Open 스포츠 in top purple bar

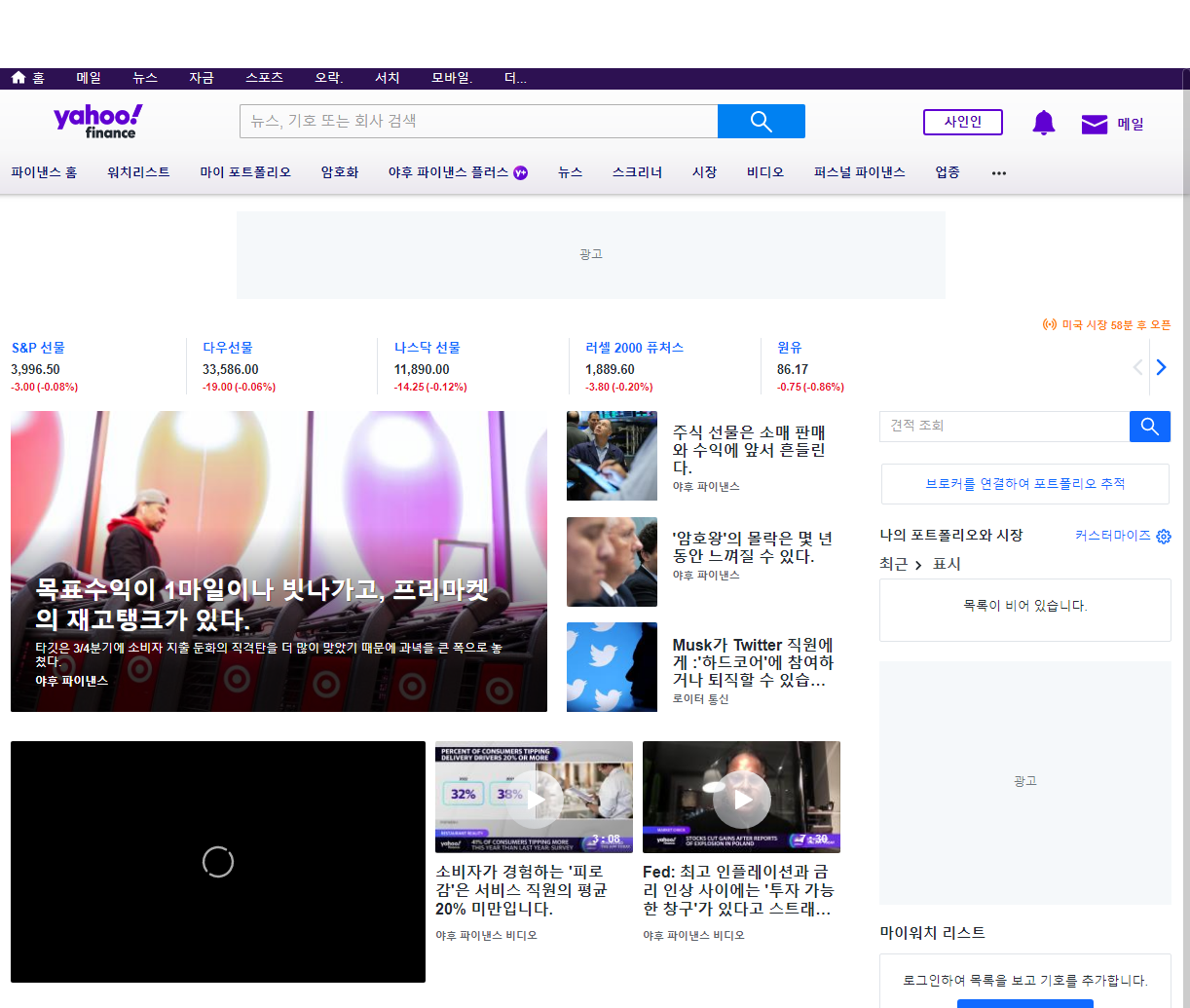pos(264,78)
